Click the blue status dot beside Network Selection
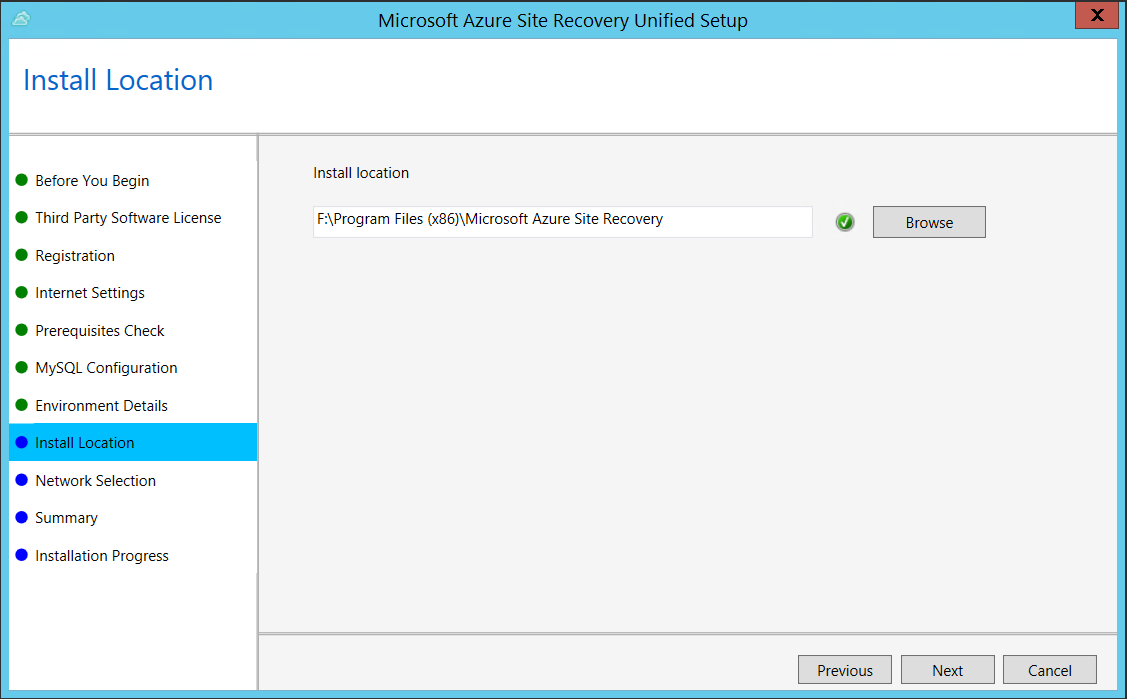The height and width of the screenshot is (699, 1127). coord(22,480)
